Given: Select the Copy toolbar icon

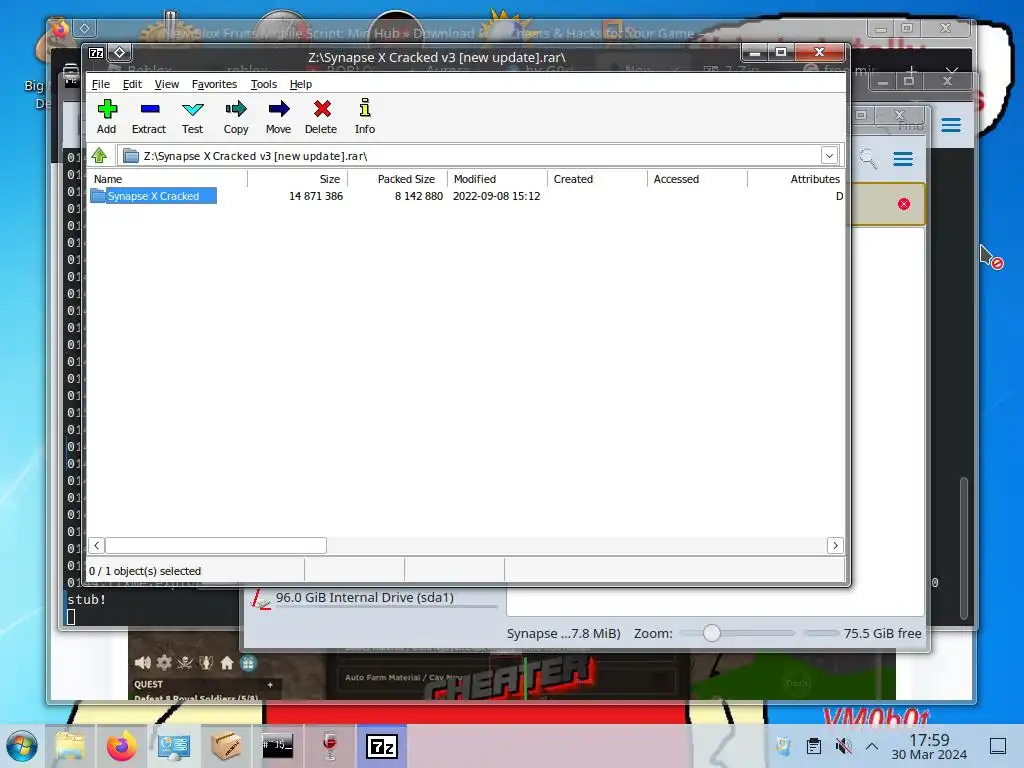Looking at the screenshot, I should click(236, 116).
